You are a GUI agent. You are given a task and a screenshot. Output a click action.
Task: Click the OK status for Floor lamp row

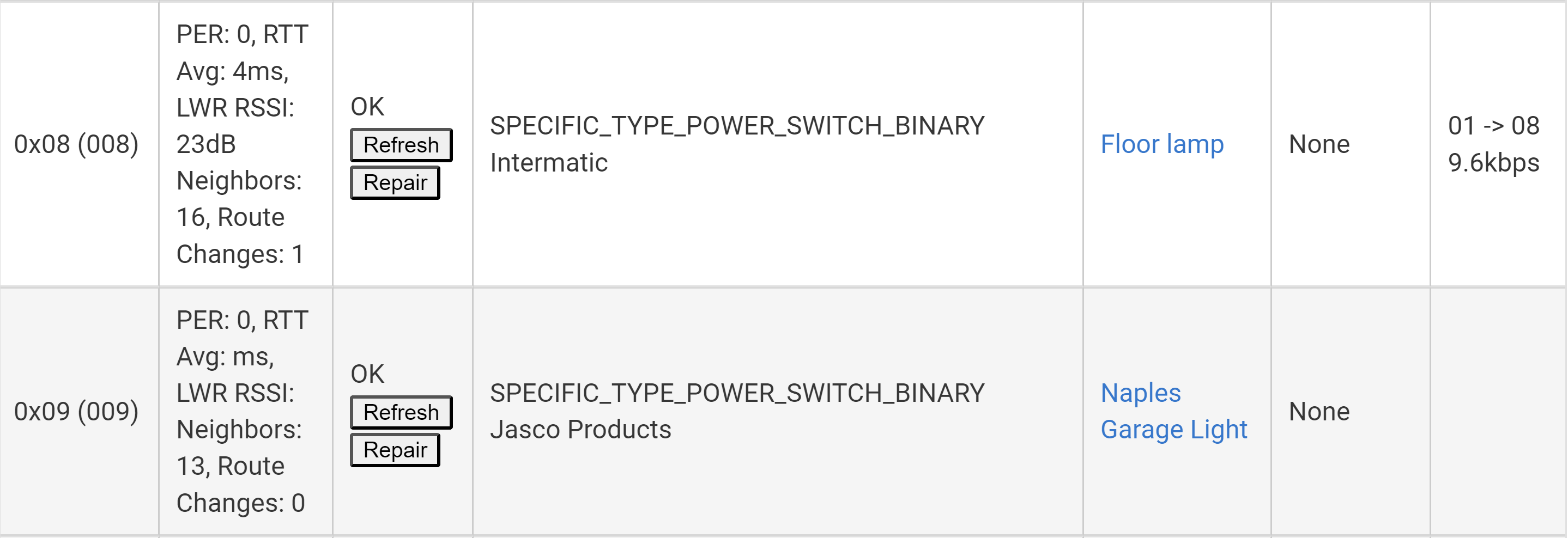pyautogui.click(x=367, y=107)
